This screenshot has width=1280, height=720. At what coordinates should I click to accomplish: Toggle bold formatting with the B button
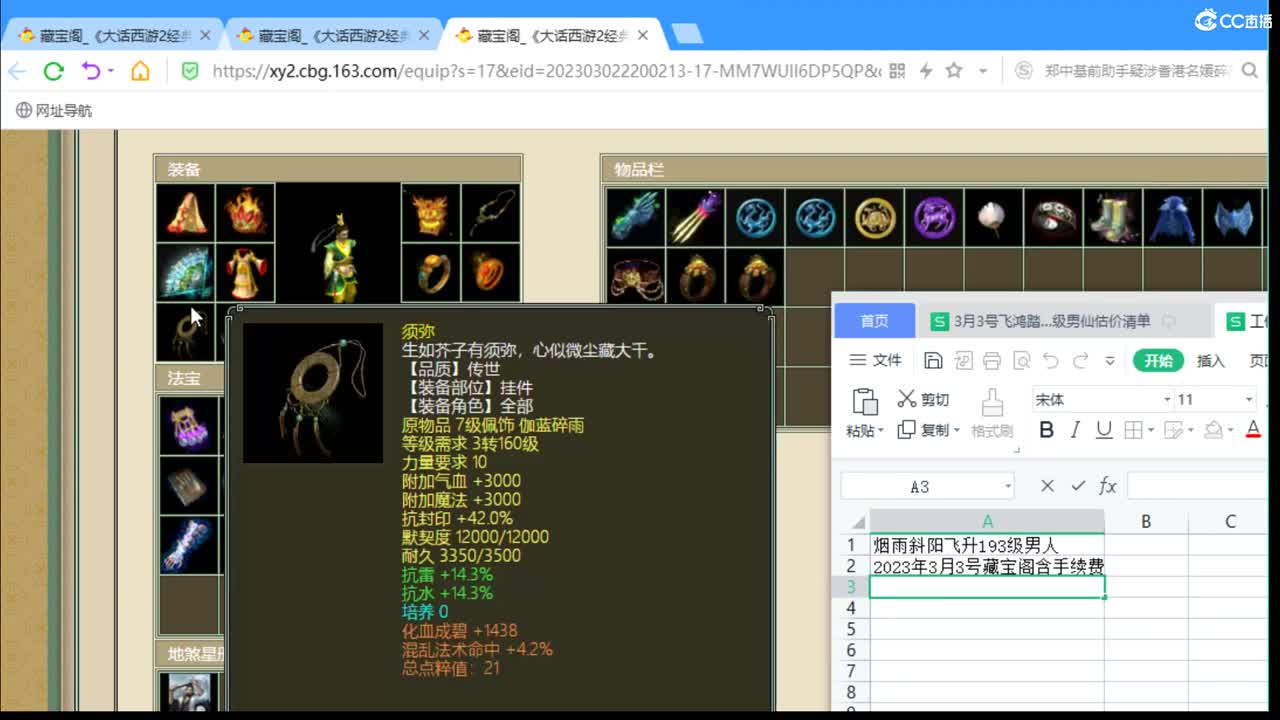pos(1047,430)
